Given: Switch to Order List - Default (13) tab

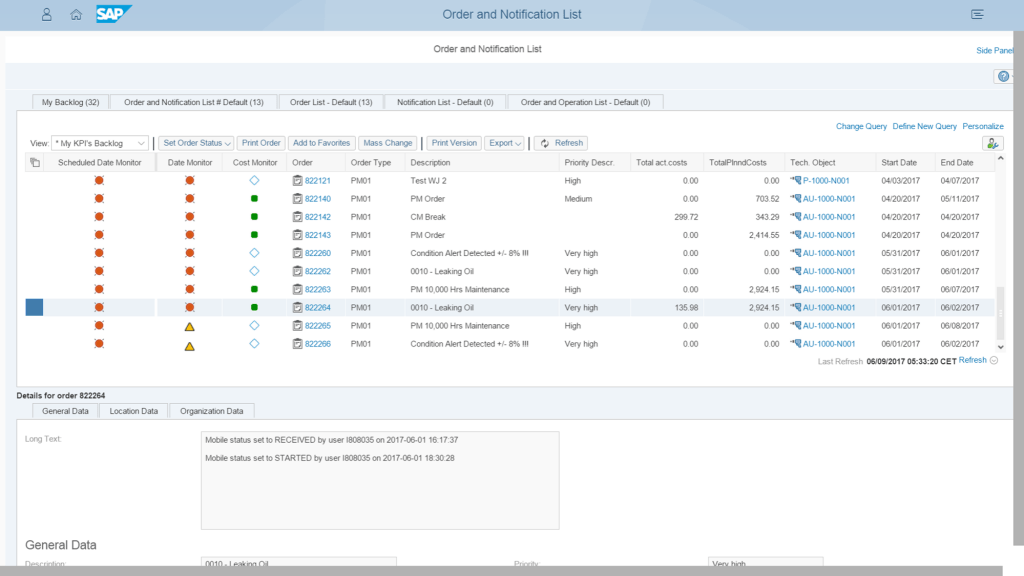Looking at the screenshot, I should point(331,103).
